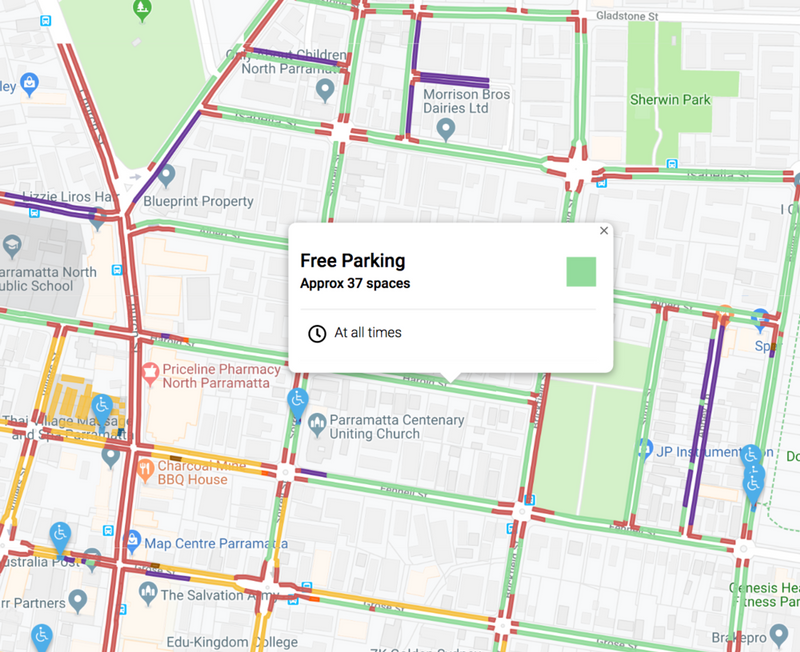
Task: Click the Free Parking heading in popup
Action: [353, 261]
